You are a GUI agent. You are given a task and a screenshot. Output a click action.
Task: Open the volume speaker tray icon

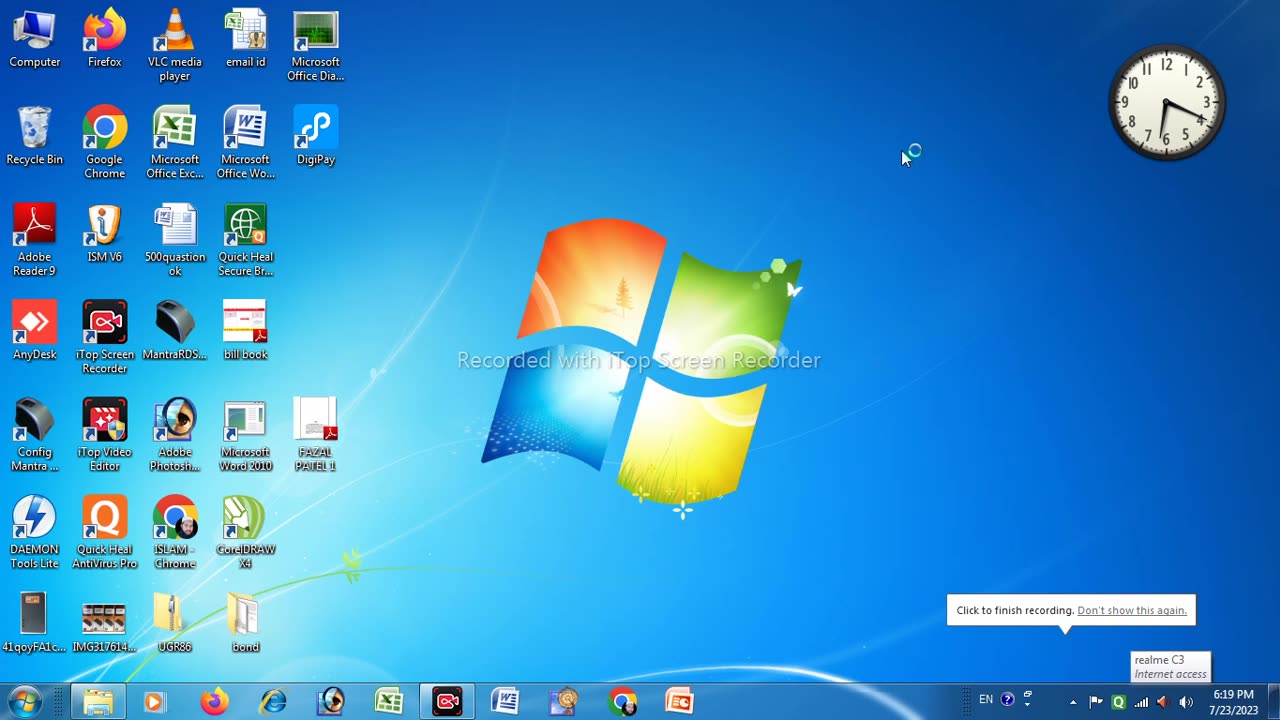pos(1186,702)
